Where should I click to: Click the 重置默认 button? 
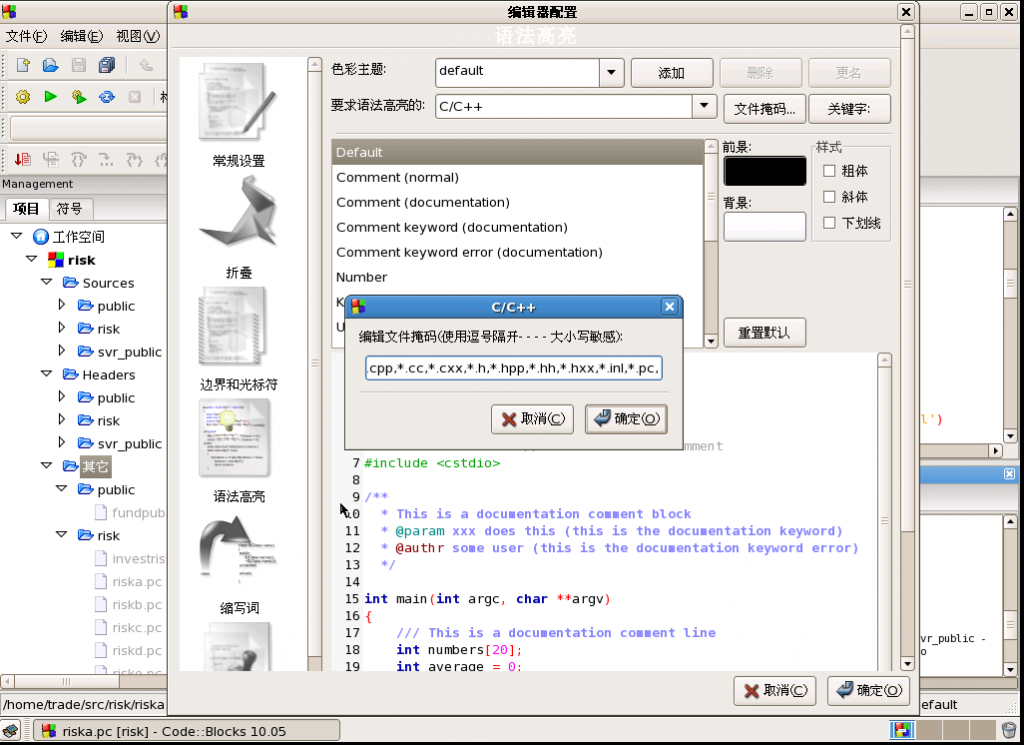click(x=764, y=333)
